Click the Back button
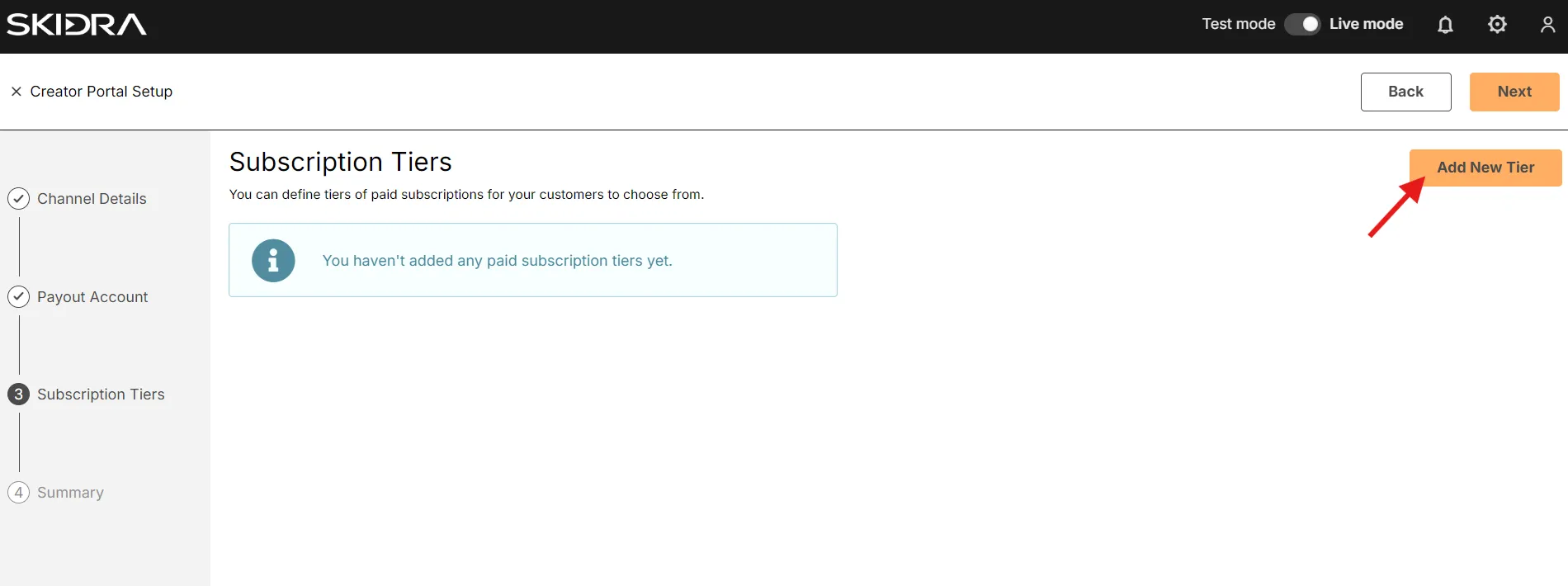The height and width of the screenshot is (586, 1568). (1406, 92)
